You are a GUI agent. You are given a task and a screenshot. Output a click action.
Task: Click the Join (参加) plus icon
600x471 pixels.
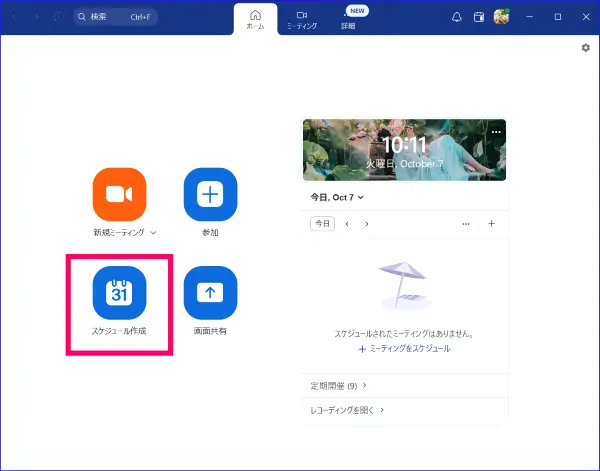point(210,194)
